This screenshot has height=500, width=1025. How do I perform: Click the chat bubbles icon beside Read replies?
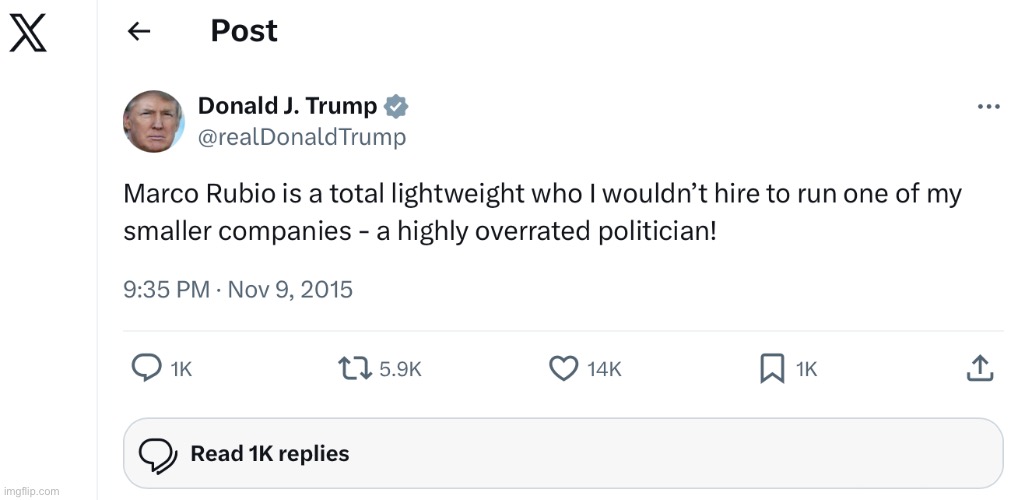tap(158, 454)
